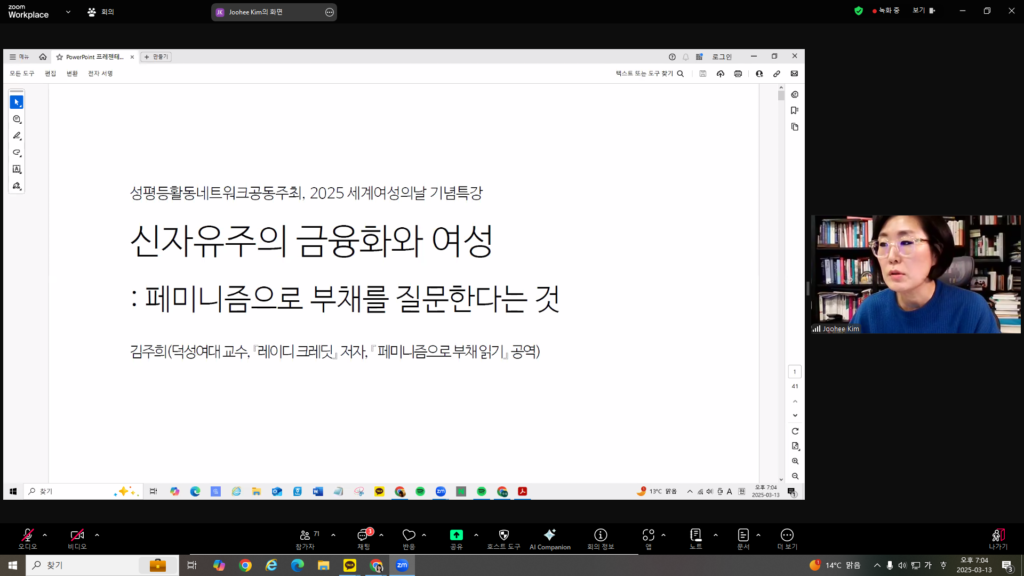Screen dimensions: 1024x576
Task: Click the page number 1 box
Action: (x=795, y=372)
